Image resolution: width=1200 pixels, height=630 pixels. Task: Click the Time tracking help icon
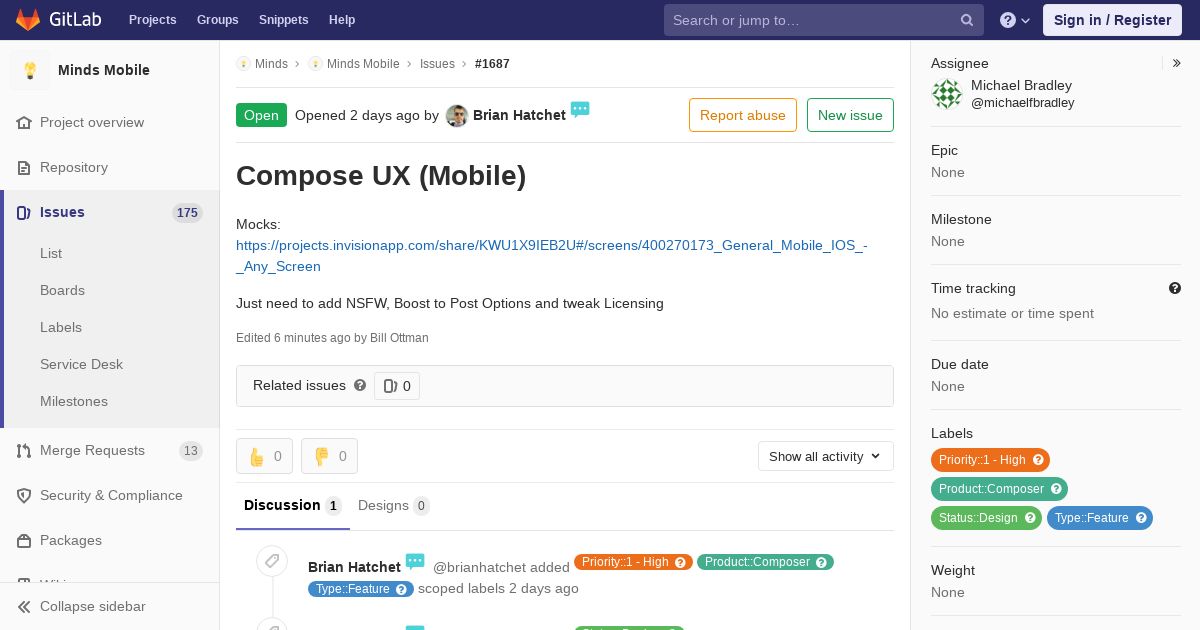tap(1175, 288)
